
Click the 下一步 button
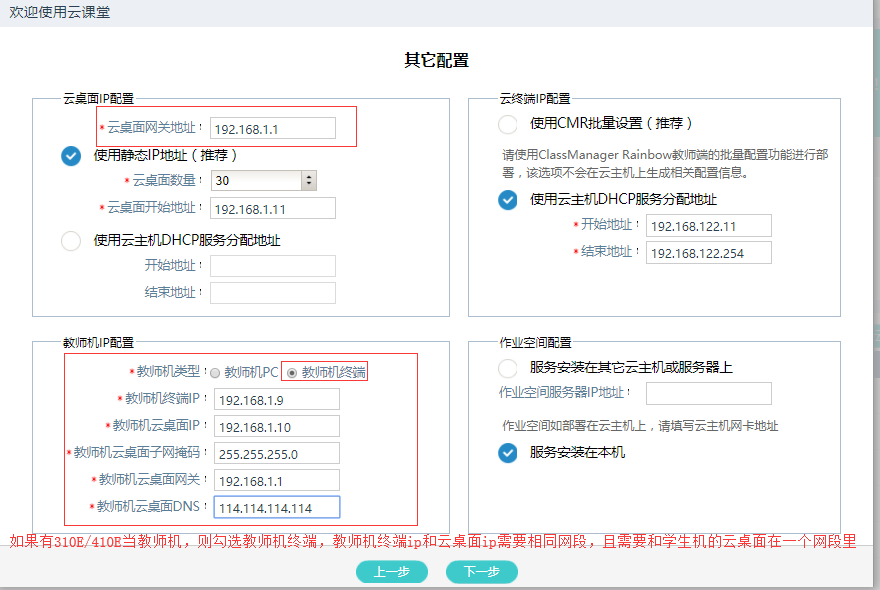(x=482, y=572)
